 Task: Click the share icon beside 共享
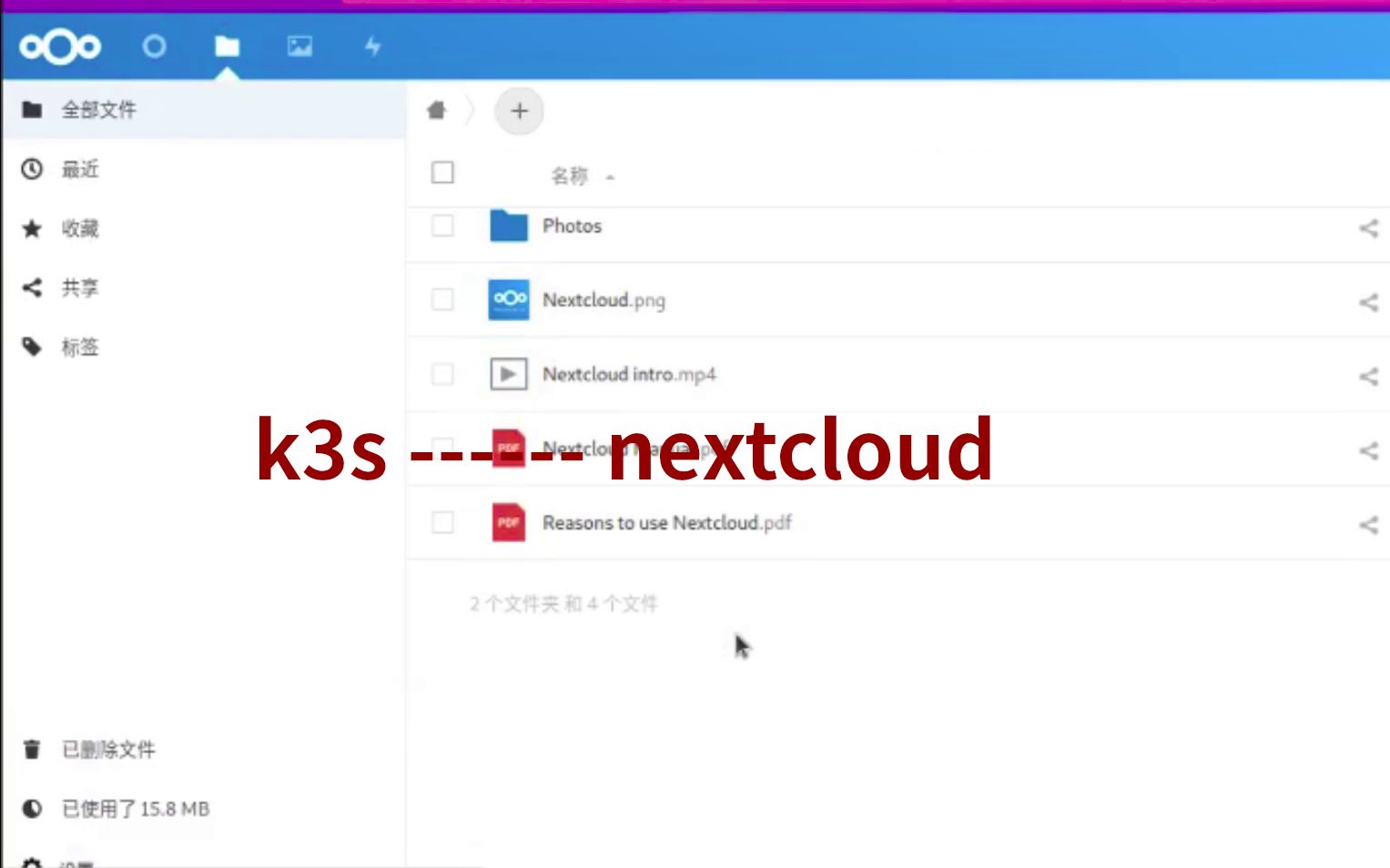32,288
